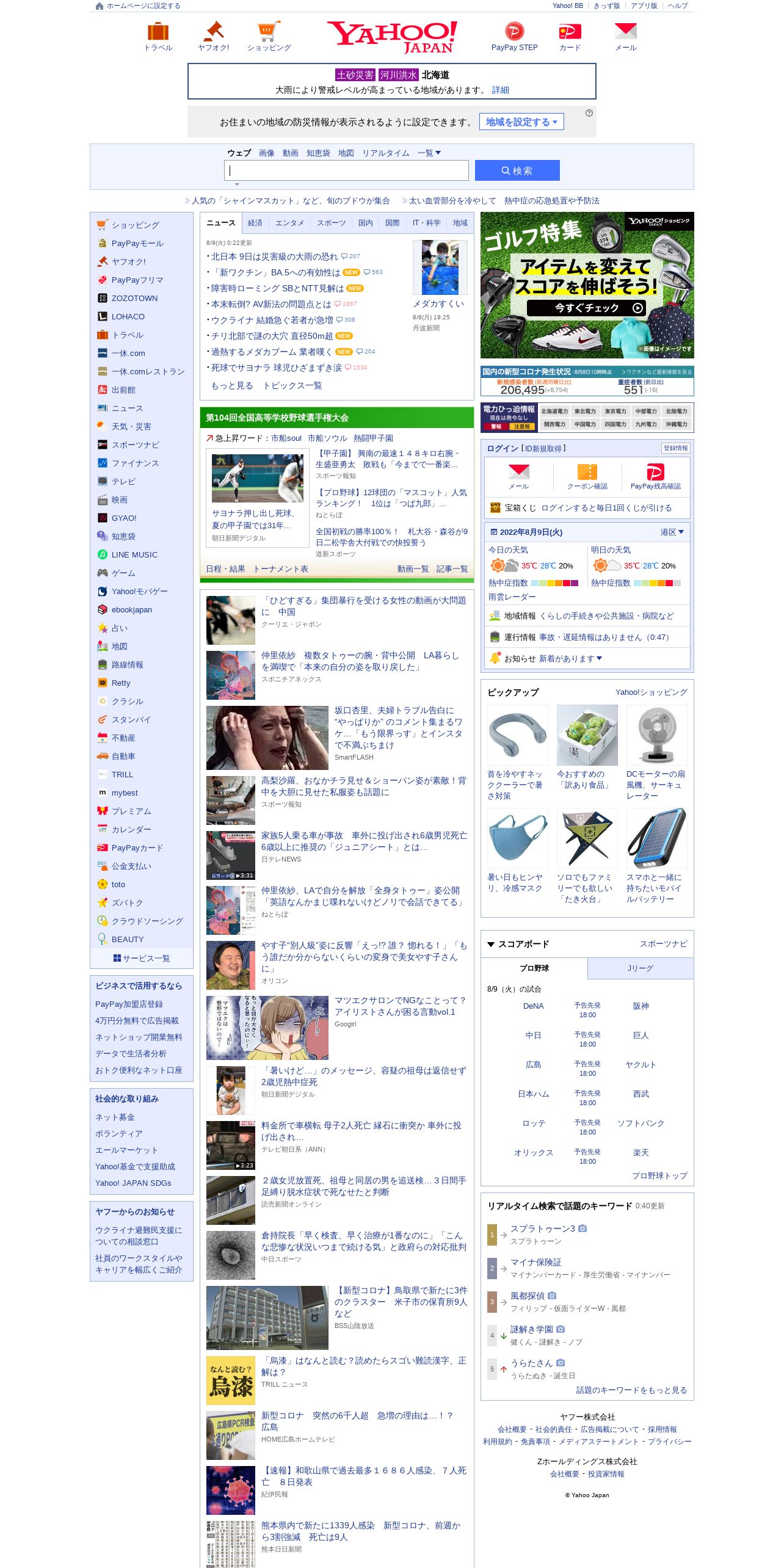
Task: Open the 詳細 disaster alert link
Action: (501, 90)
